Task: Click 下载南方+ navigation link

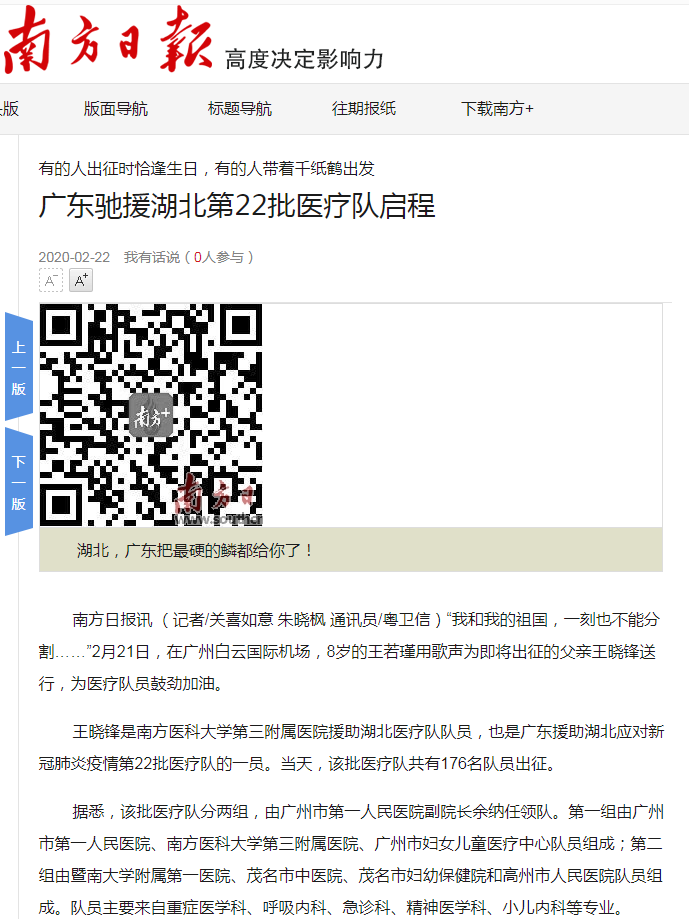Action: (x=497, y=109)
